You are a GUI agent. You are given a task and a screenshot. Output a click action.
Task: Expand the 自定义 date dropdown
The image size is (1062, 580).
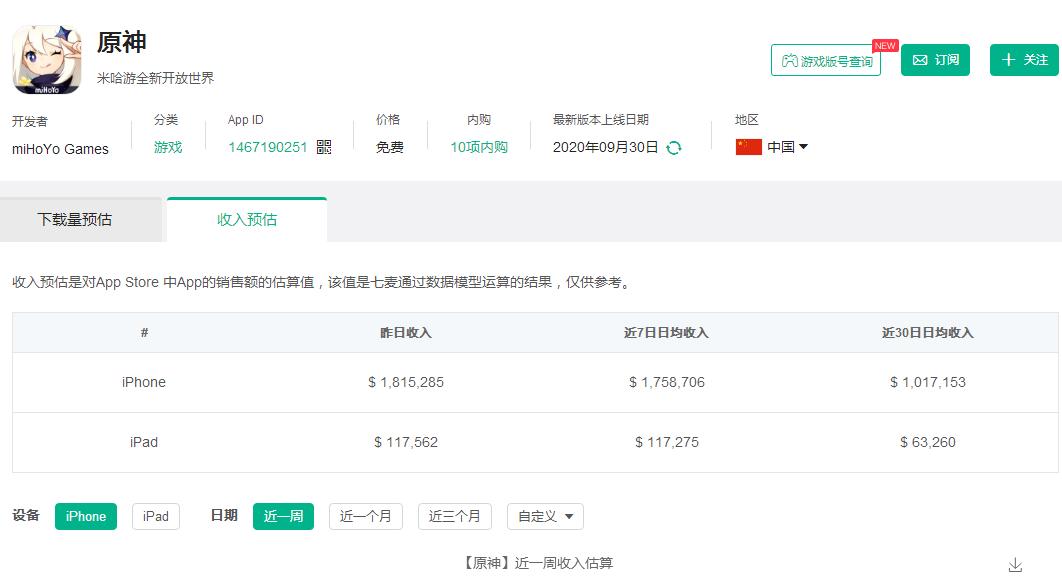click(x=545, y=516)
